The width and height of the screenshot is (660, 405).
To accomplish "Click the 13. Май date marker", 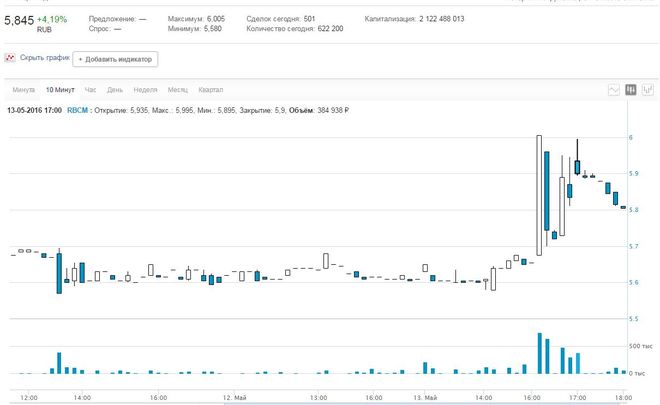I will 426,397.
